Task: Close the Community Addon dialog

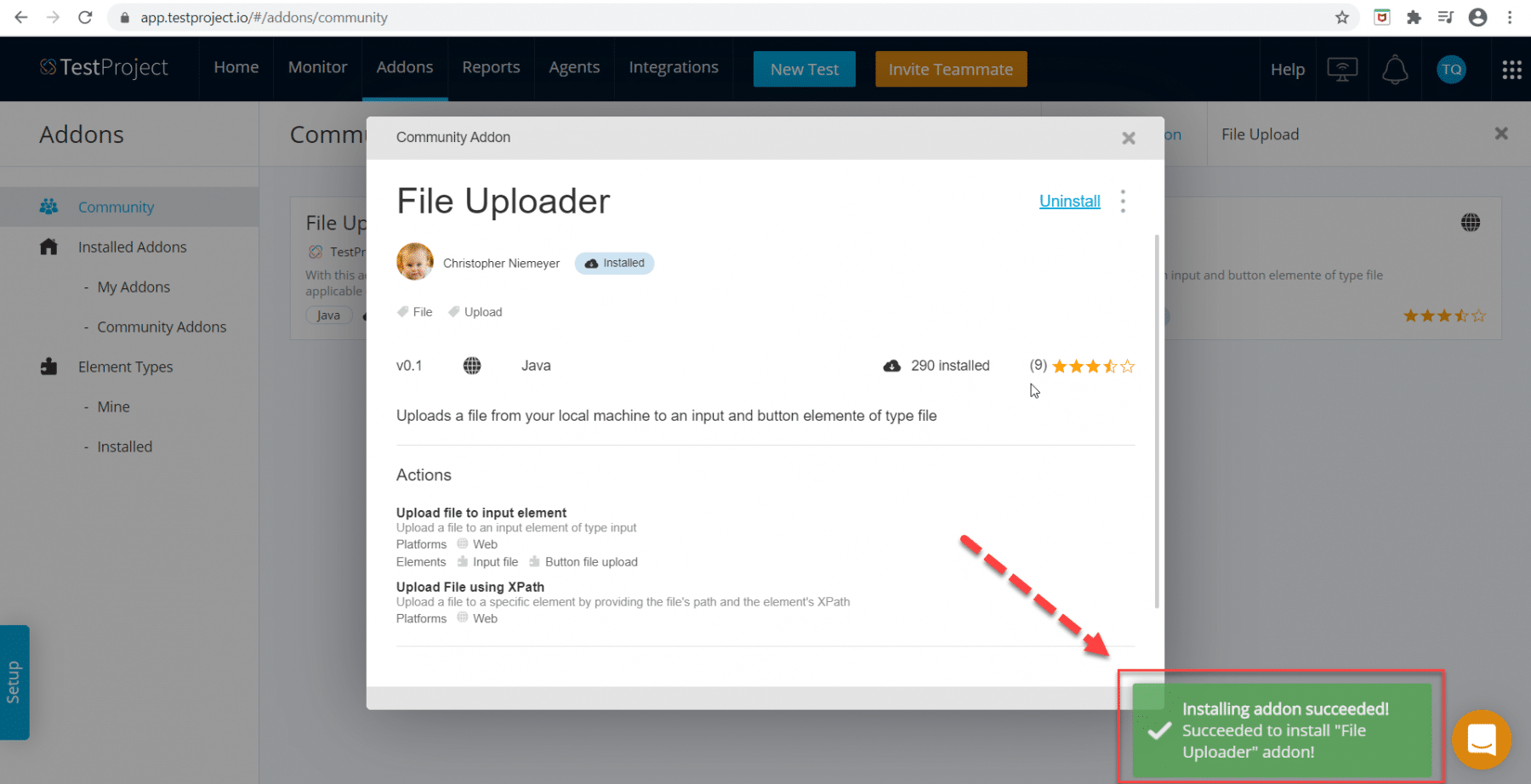Action: click(x=1129, y=138)
